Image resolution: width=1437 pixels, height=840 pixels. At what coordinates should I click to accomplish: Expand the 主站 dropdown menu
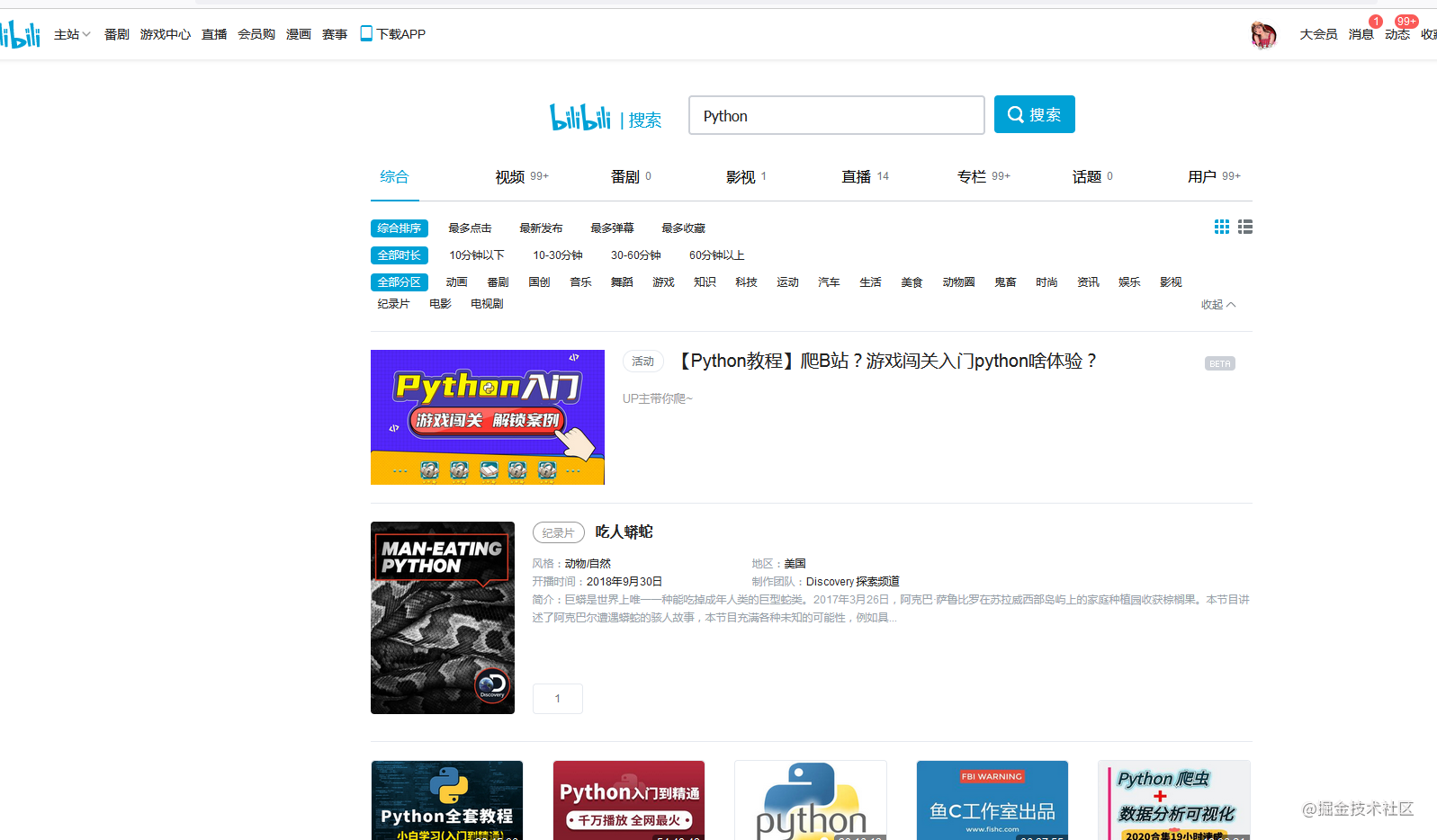[x=72, y=34]
